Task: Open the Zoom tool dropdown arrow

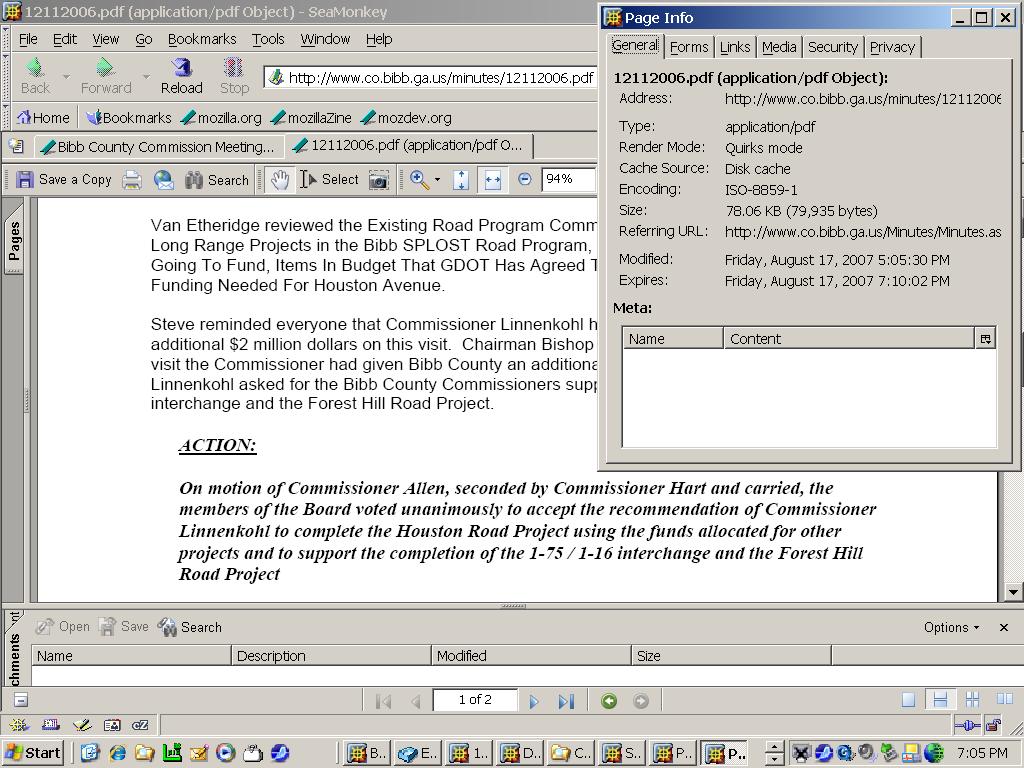Action: 438,180
